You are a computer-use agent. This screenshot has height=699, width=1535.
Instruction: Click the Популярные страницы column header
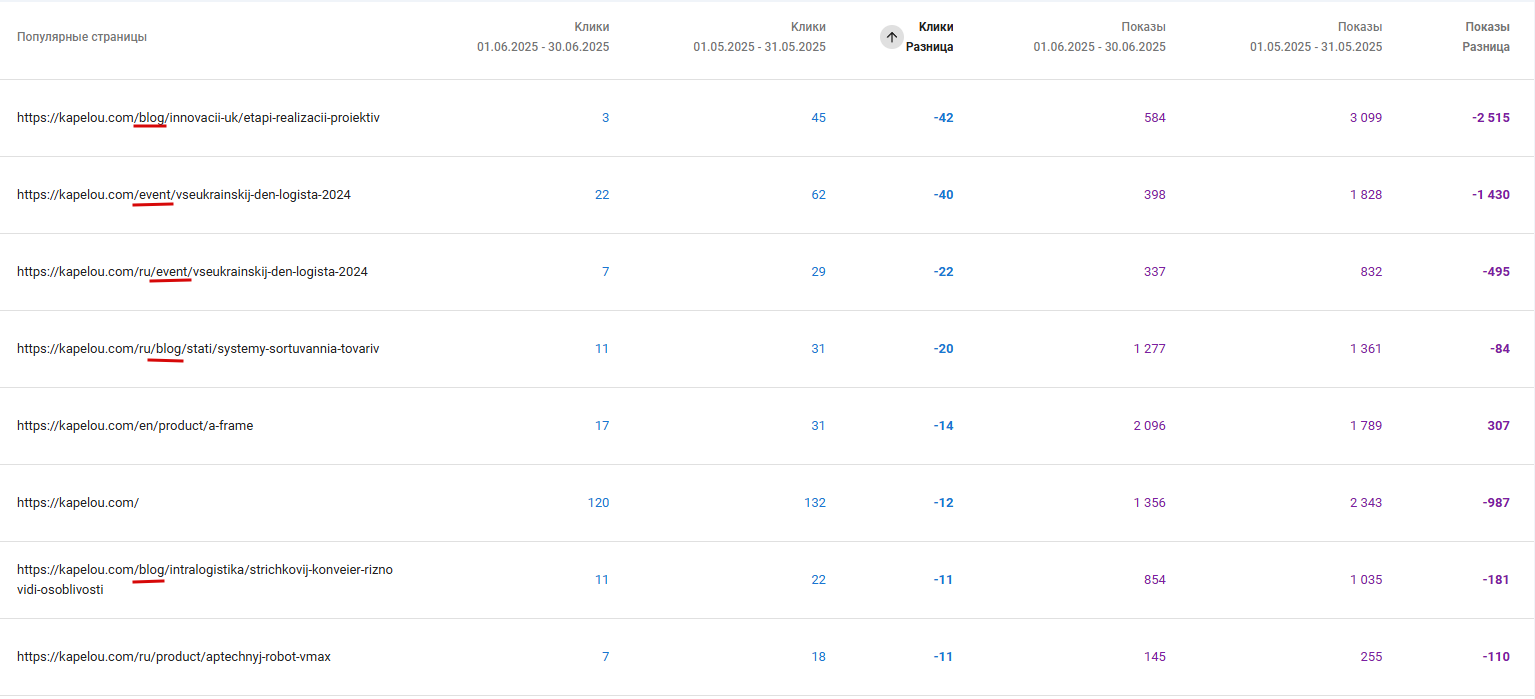82,37
